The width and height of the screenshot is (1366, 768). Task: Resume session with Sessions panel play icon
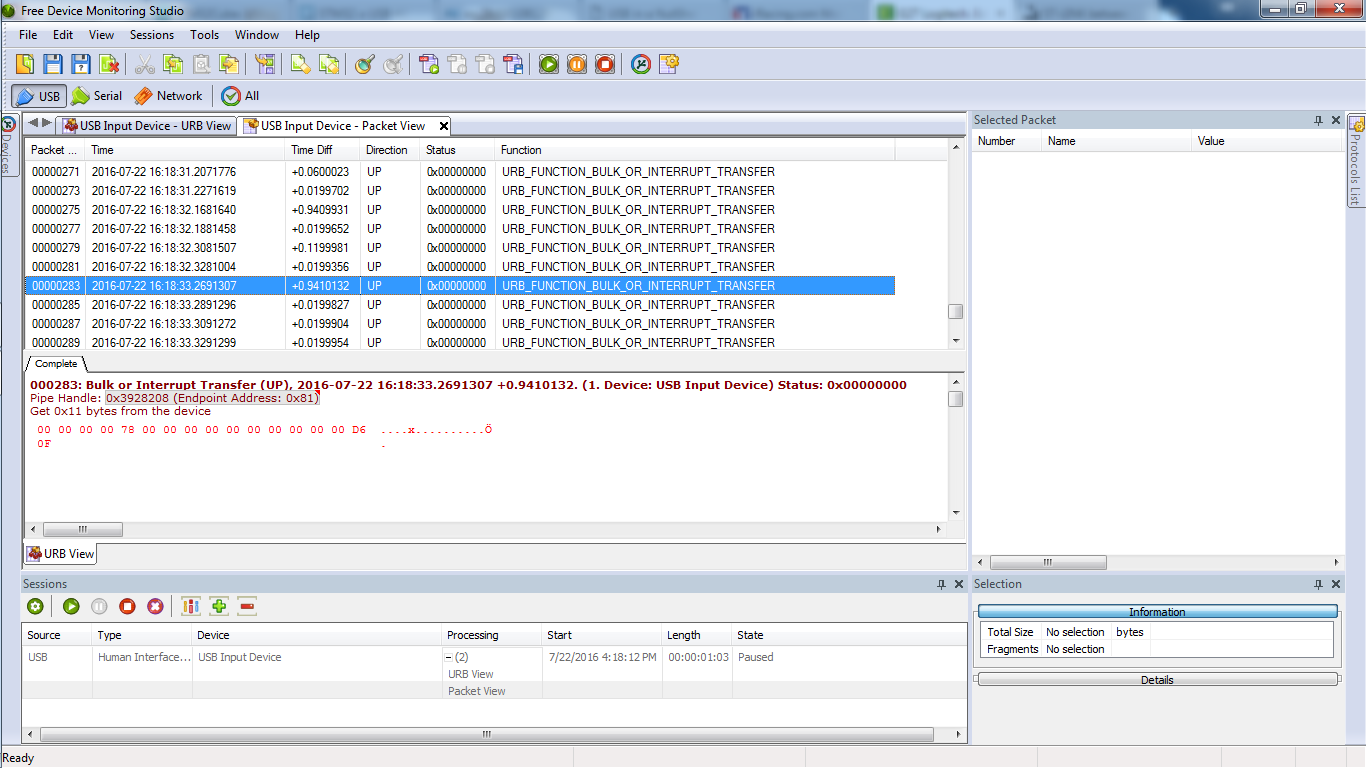tap(71, 606)
